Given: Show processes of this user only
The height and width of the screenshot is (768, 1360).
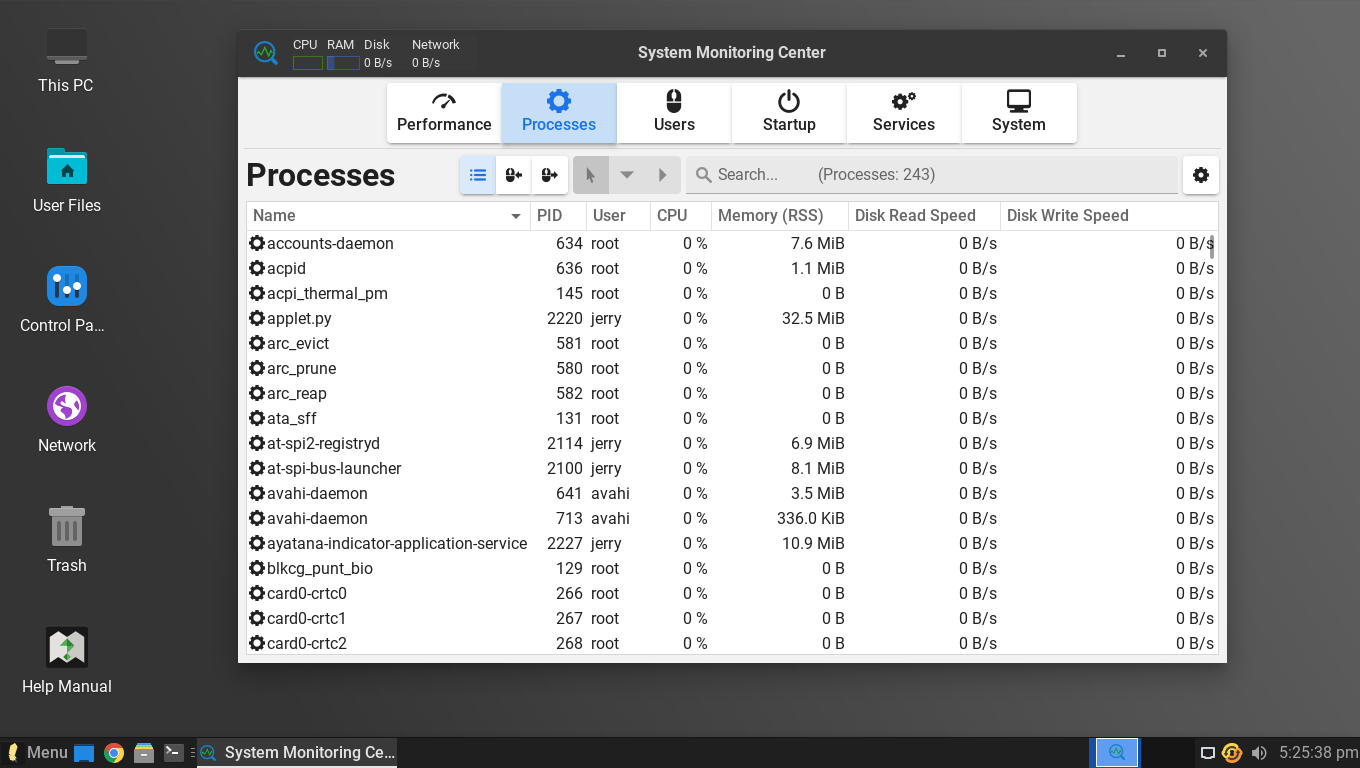Looking at the screenshot, I should 514,175.
